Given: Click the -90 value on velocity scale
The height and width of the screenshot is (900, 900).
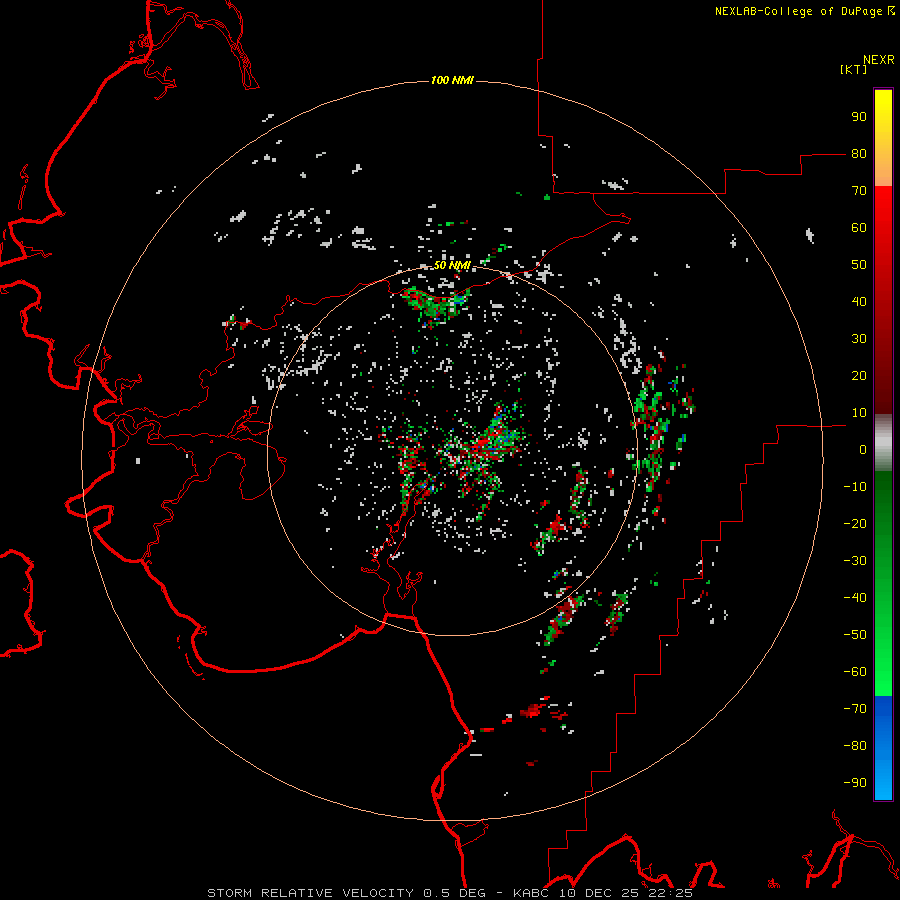Looking at the screenshot, I should pos(855,783).
